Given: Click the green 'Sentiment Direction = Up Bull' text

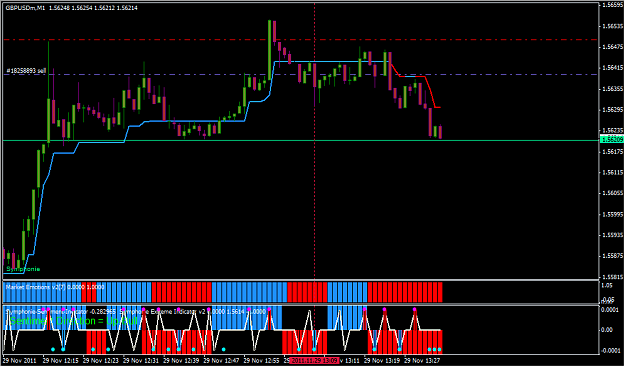Looking at the screenshot, I should click(x=73, y=321).
